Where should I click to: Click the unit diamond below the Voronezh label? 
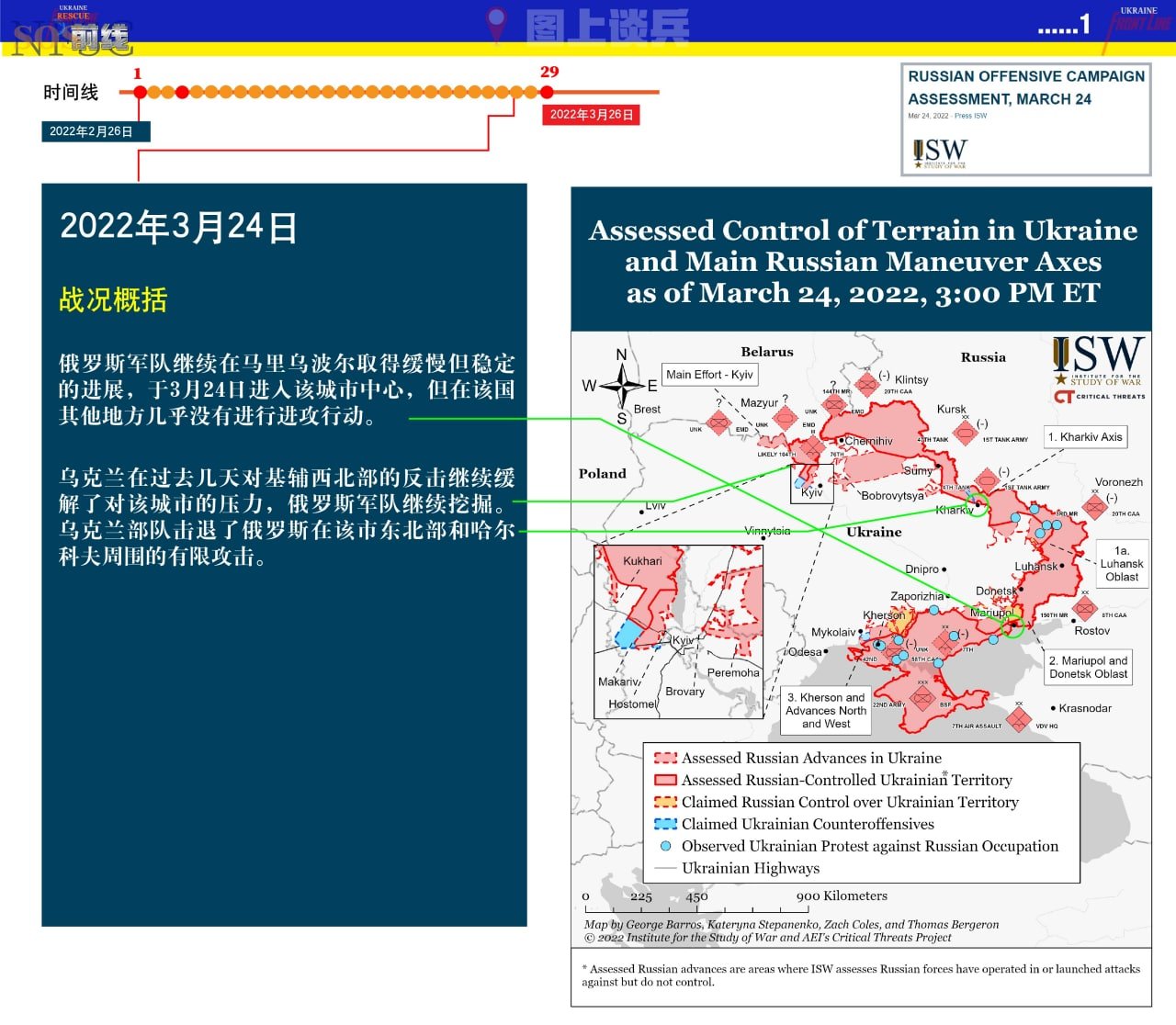point(1094,507)
